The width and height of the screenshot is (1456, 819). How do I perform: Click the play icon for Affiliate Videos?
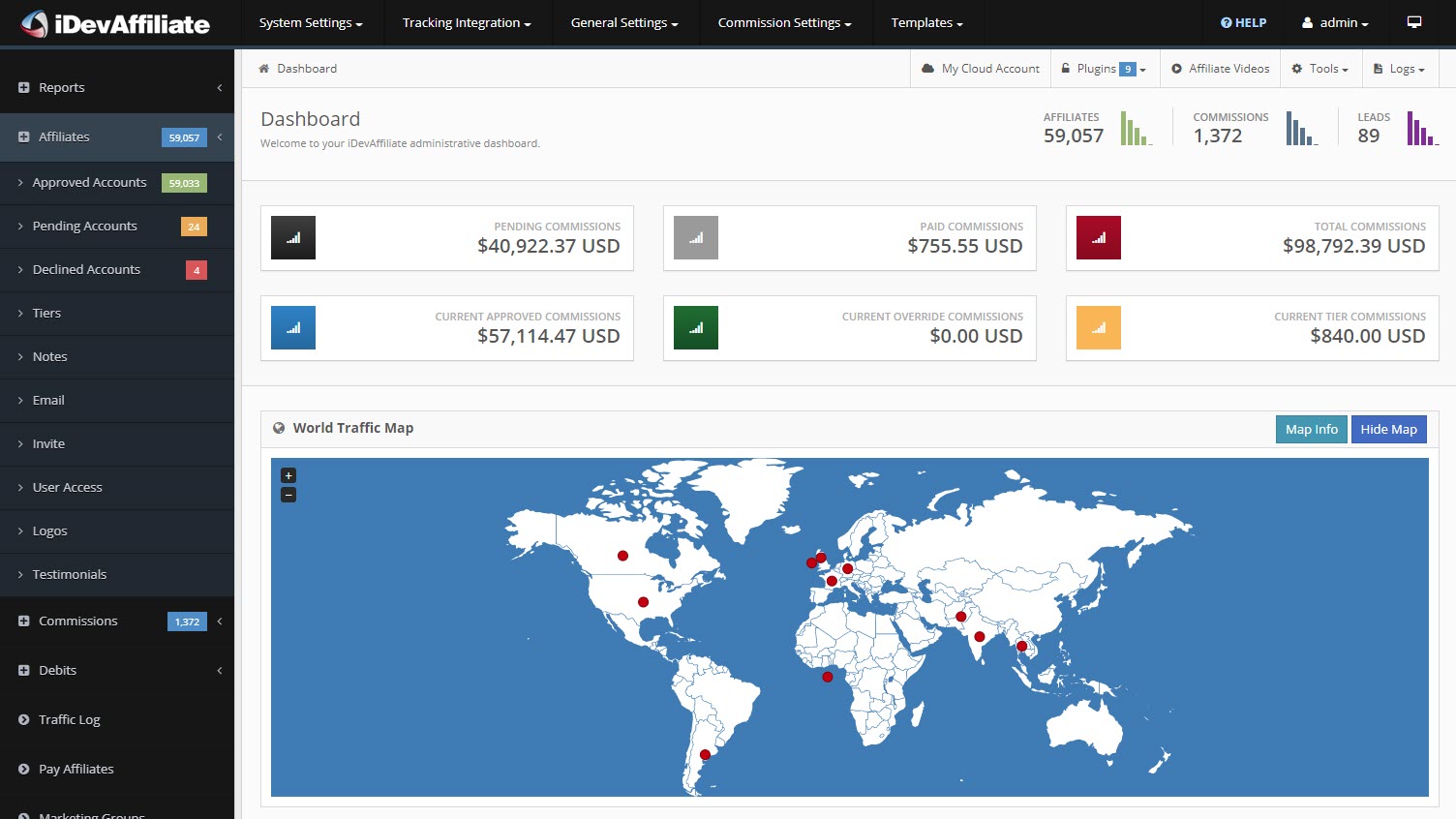[x=1176, y=69]
